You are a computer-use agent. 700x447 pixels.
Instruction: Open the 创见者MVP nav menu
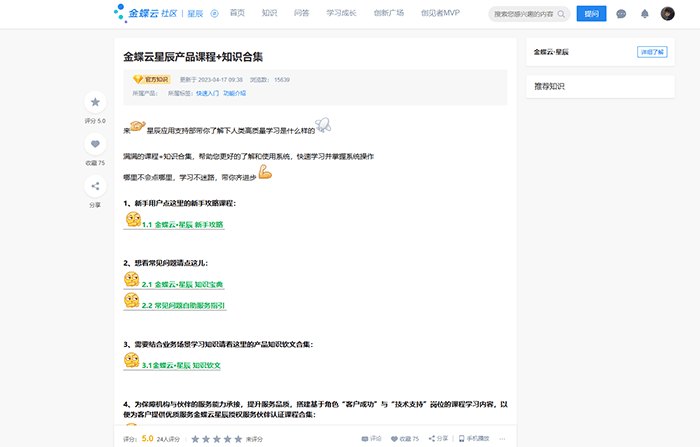click(x=441, y=13)
